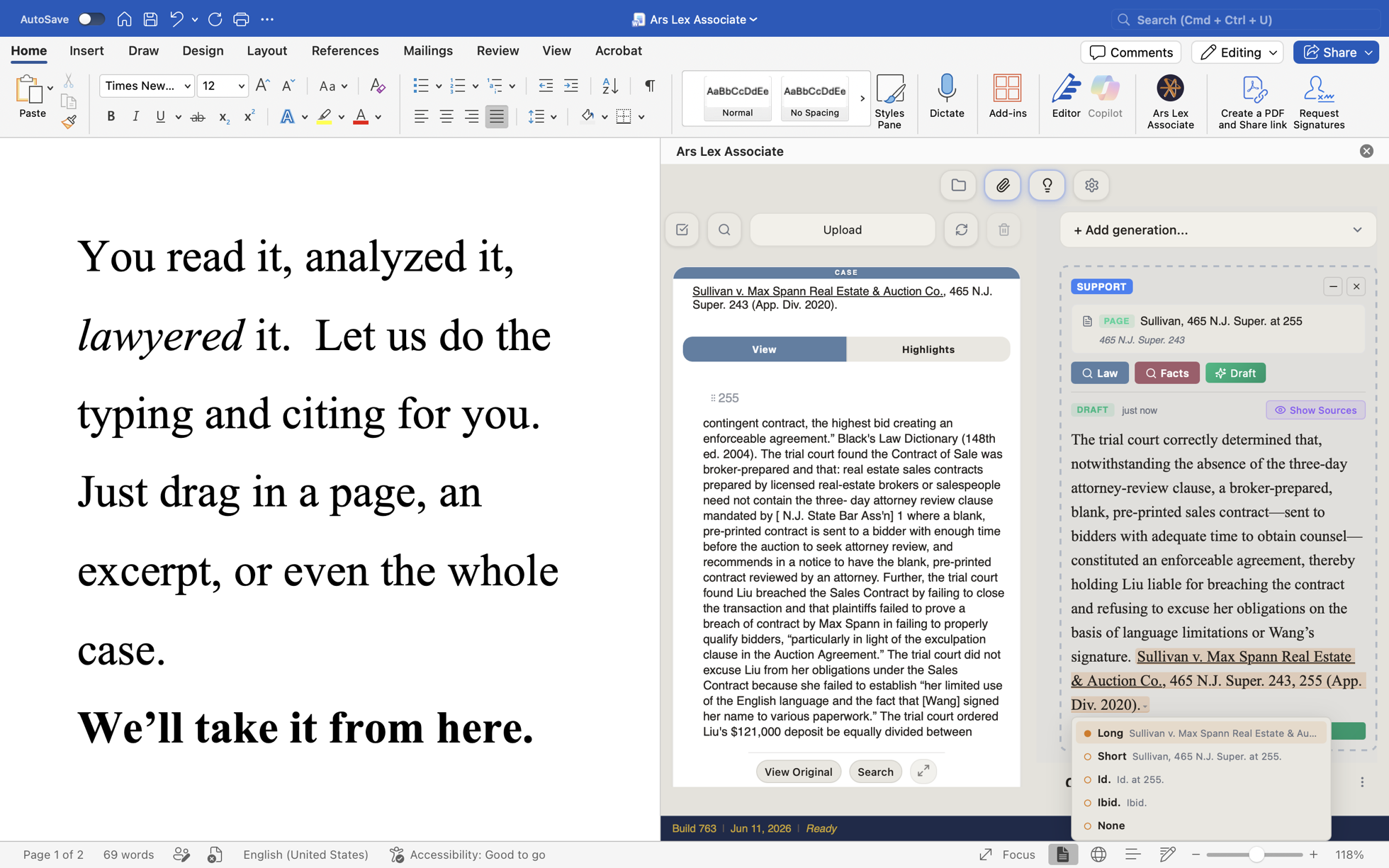This screenshot has height=868, width=1389.
Task: Click the View Original button
Action: coord(798,772)
